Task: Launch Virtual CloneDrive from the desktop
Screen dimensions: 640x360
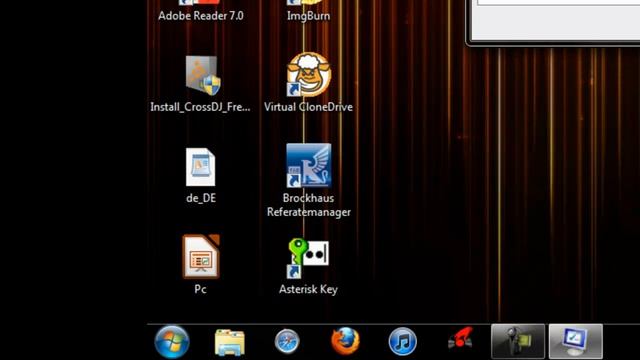Action: pyautogui.click(x=309, y=74)
